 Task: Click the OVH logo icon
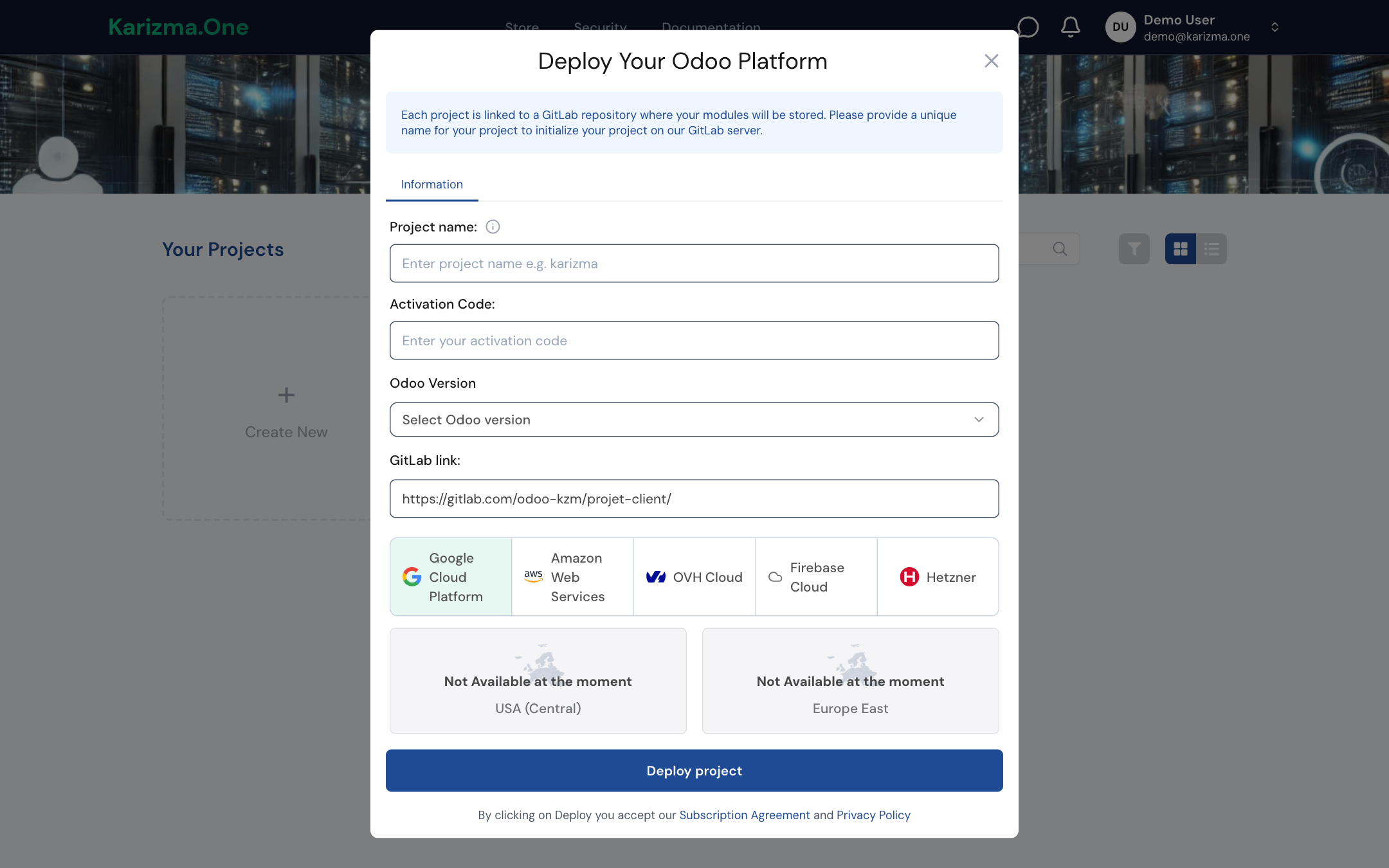tap(656, 577)
